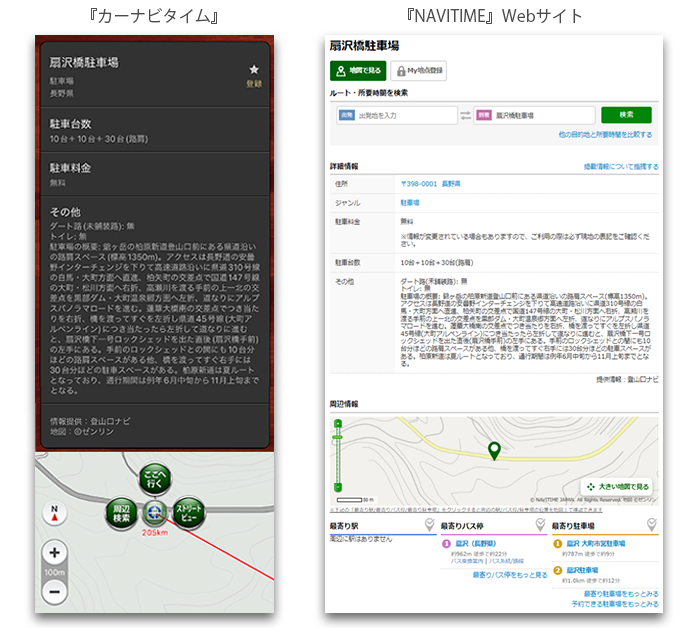Click the 〒398-0001 postal code link
This screenshot has width=700, height=628.
pyautogui.click(x=419, y=183)
